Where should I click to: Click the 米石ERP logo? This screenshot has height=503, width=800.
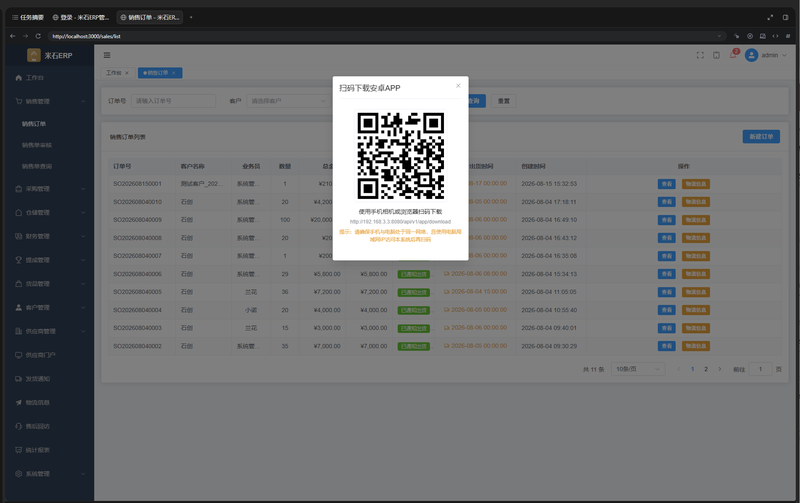pos(49,55)
